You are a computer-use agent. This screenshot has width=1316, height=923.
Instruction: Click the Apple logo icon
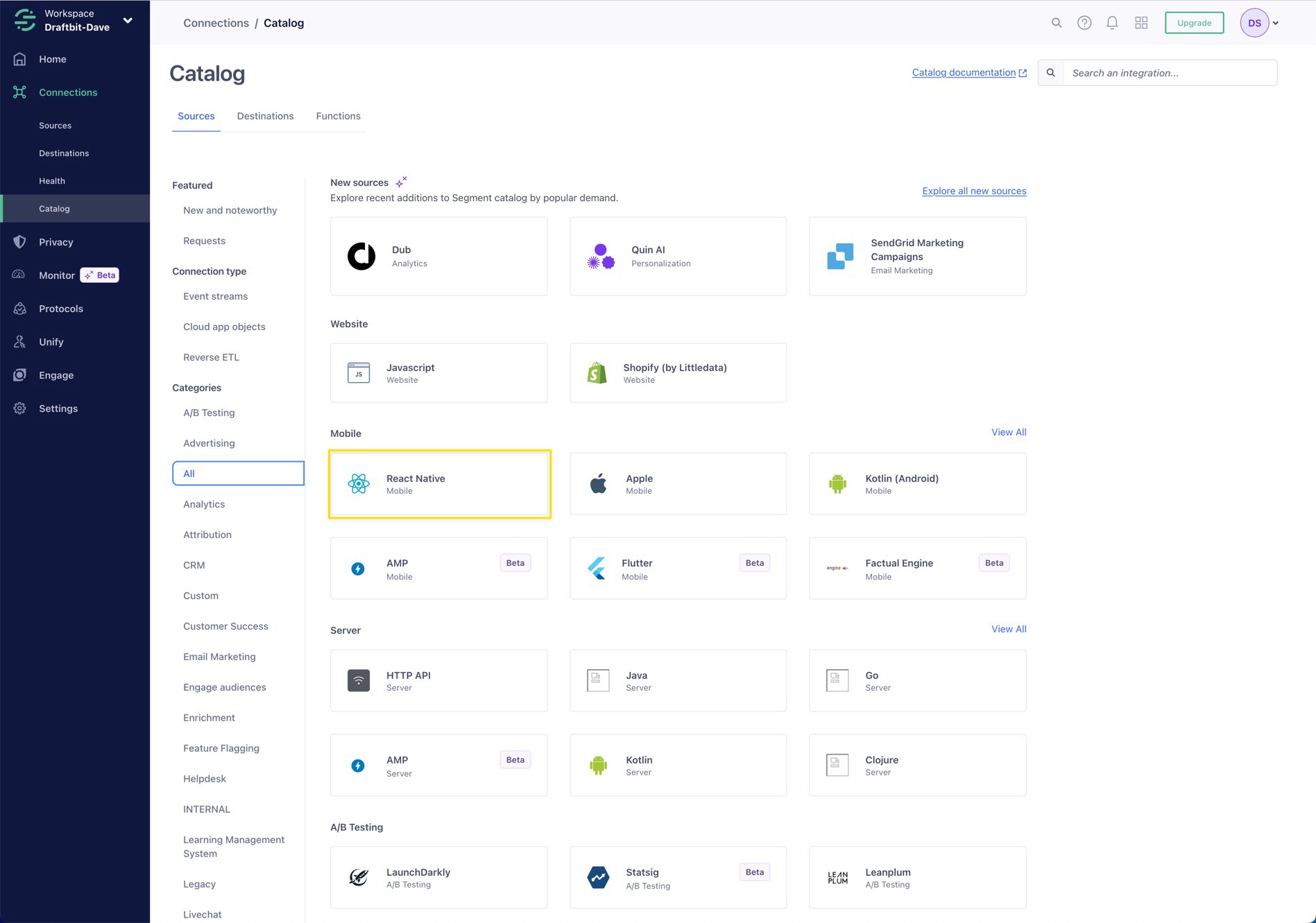598,484
